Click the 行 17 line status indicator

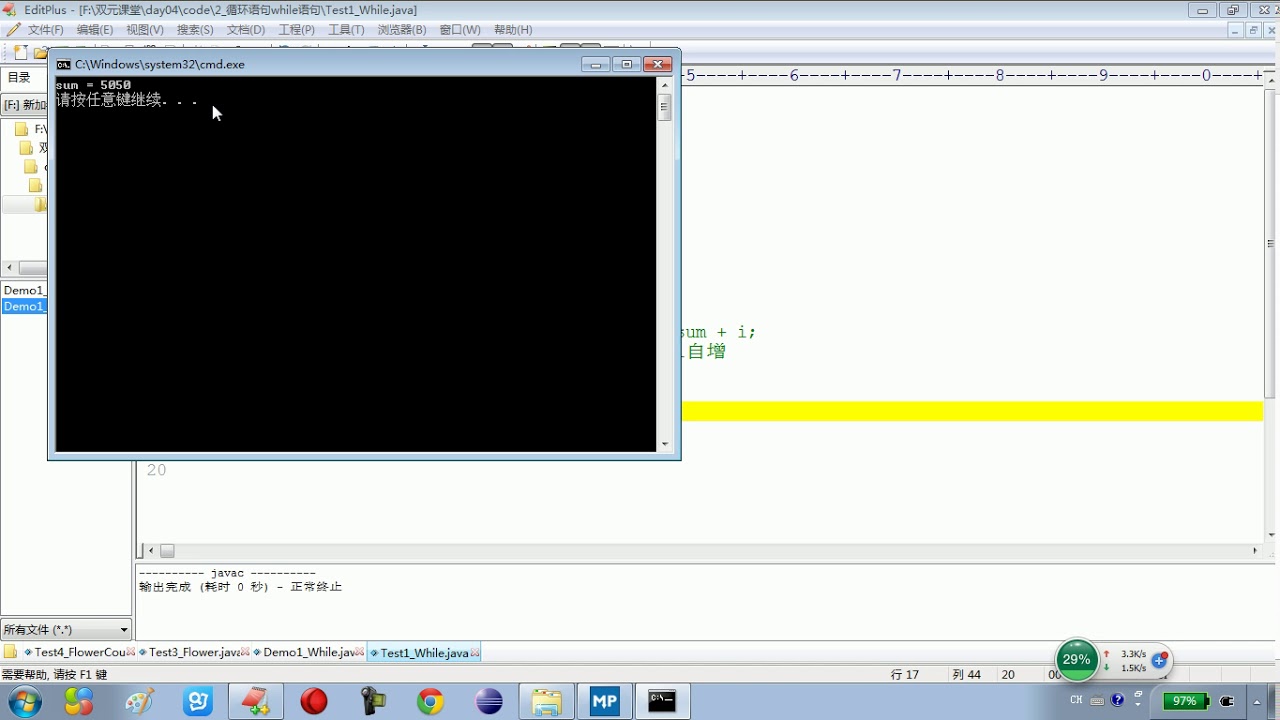click(x=905, y=675)
